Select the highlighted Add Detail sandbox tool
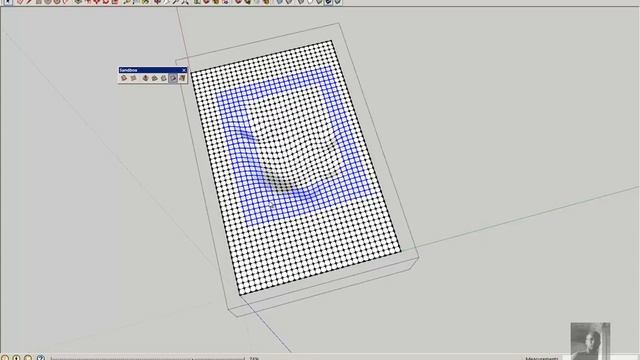 (x=173, y=78)
